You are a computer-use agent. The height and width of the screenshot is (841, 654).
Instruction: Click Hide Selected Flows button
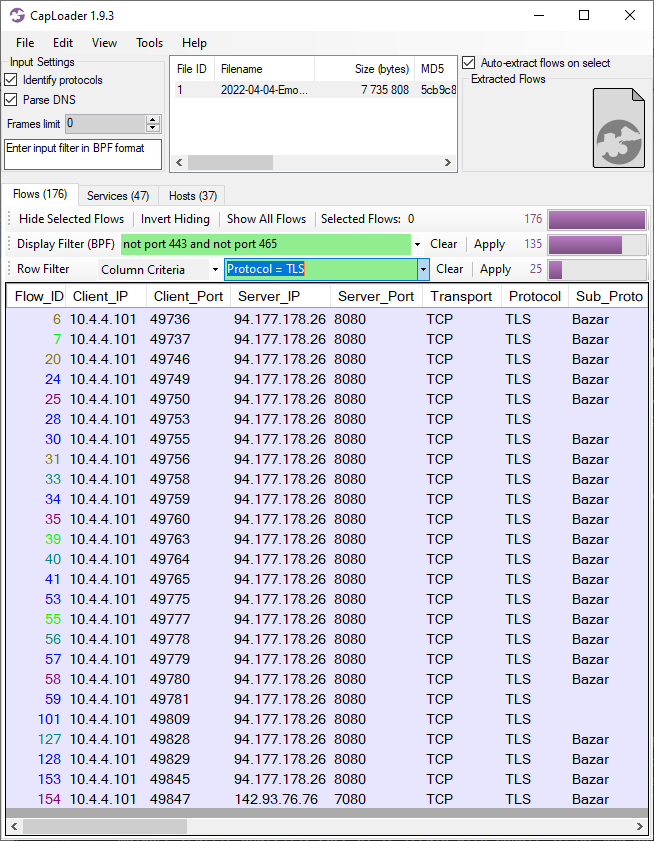71,219
